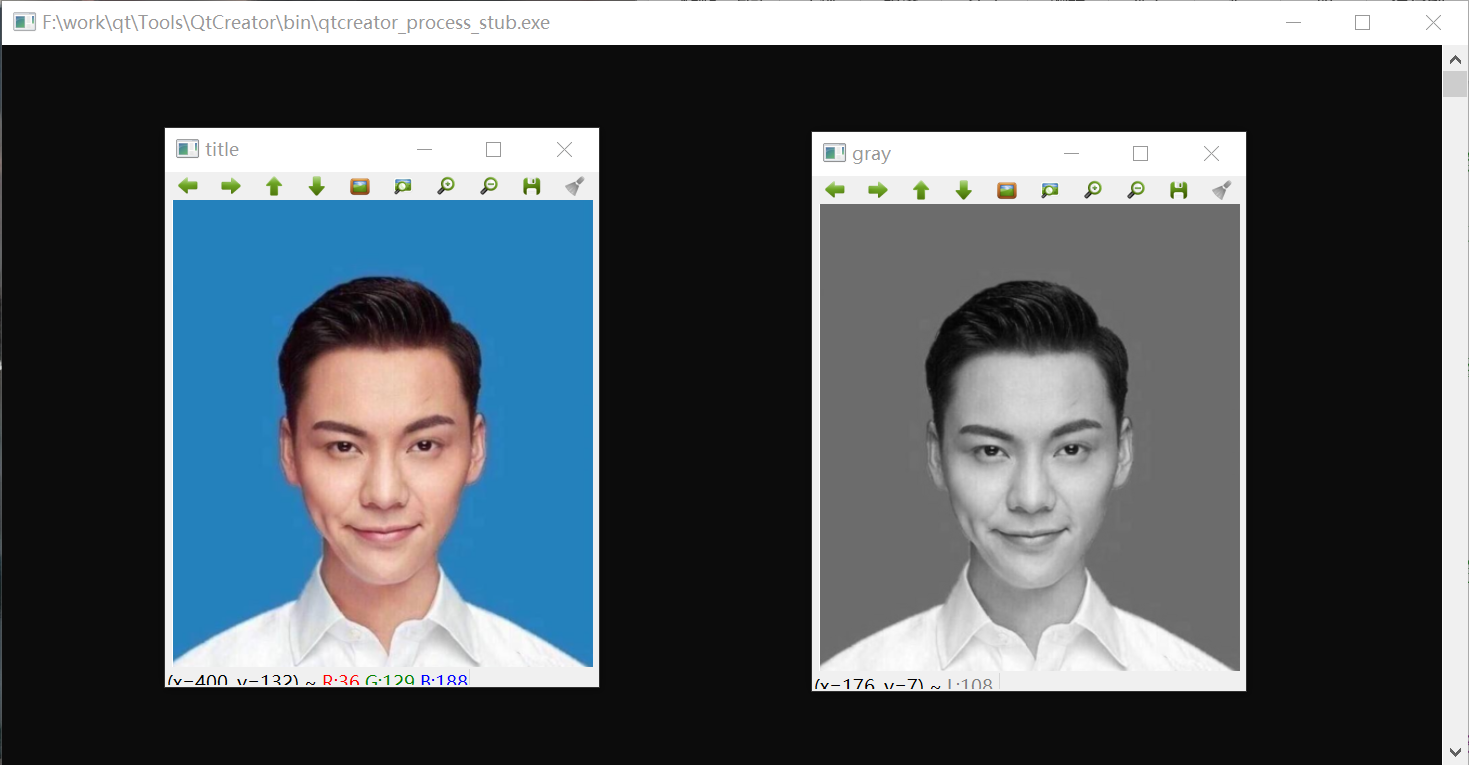1469x765 pixels.
Task: Open display properties in the gray window
Action: point(1222,190)
